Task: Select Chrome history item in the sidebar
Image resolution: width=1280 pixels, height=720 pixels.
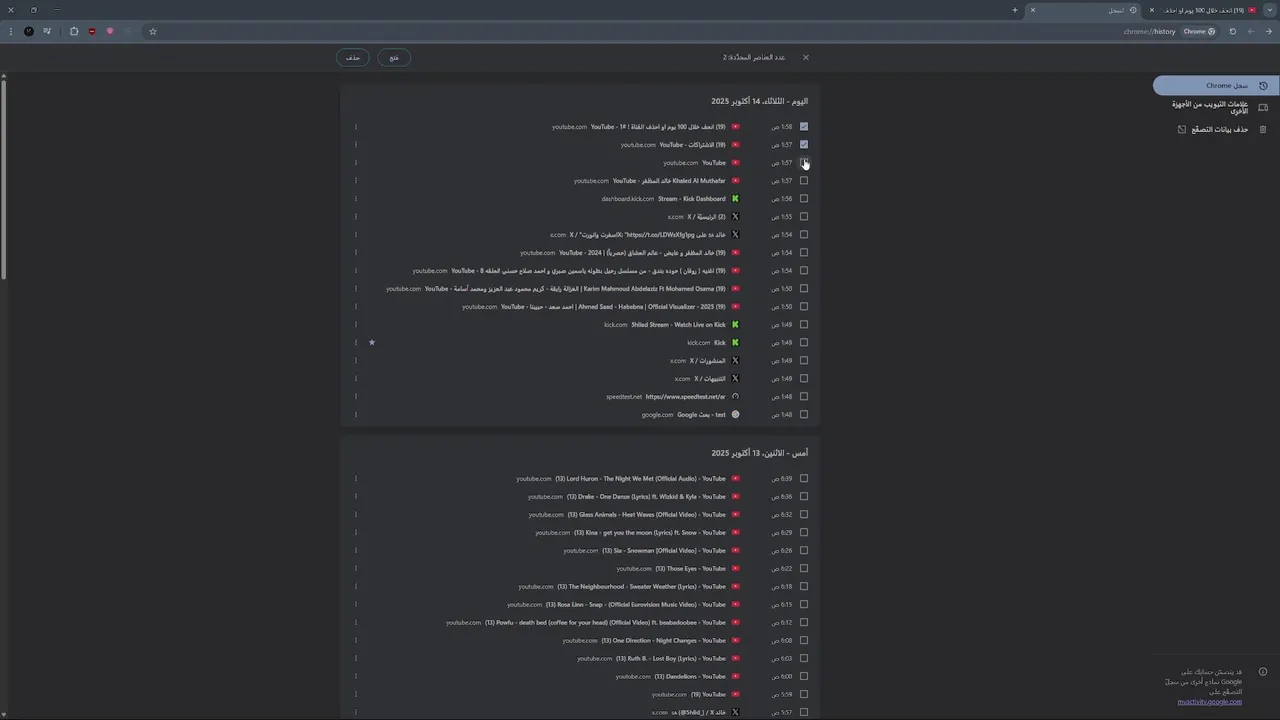Action: [1214, 86]
